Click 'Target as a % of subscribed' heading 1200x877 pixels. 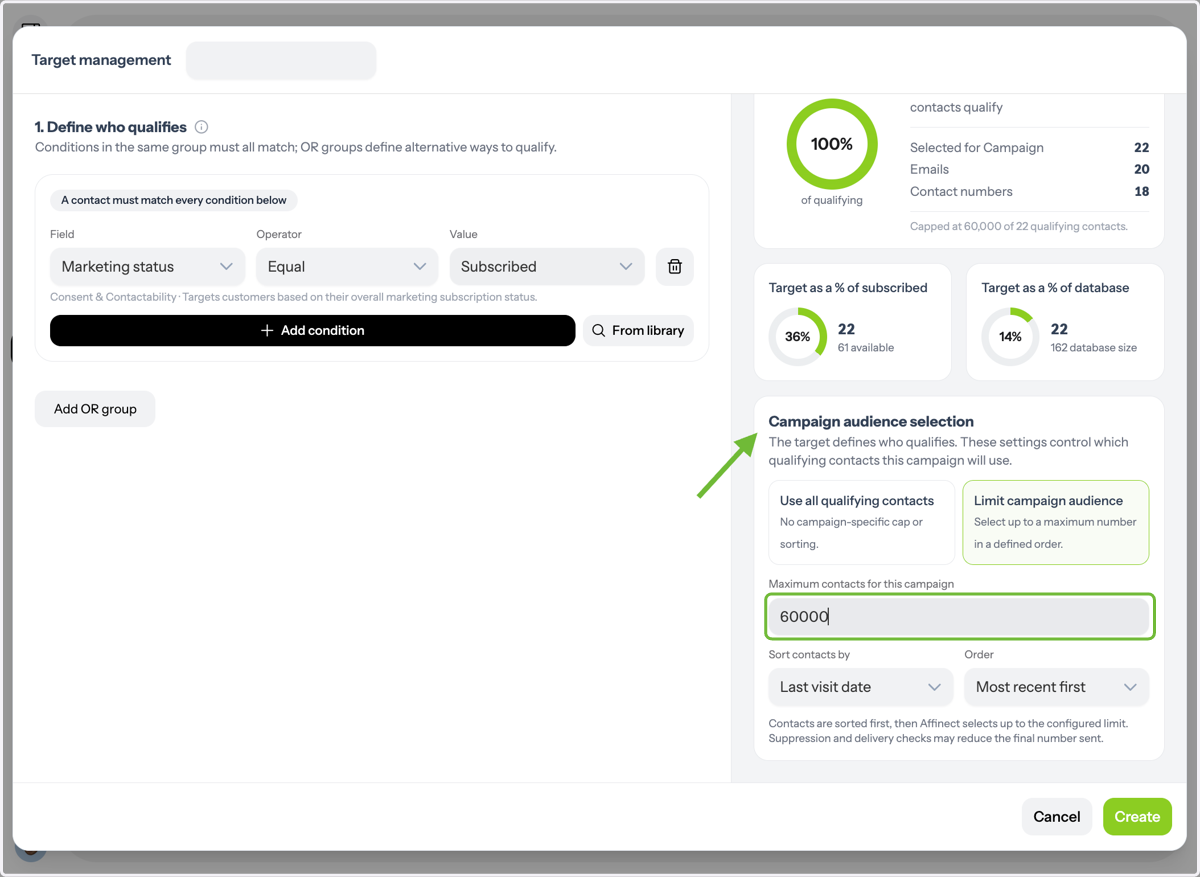coord(848,288)
